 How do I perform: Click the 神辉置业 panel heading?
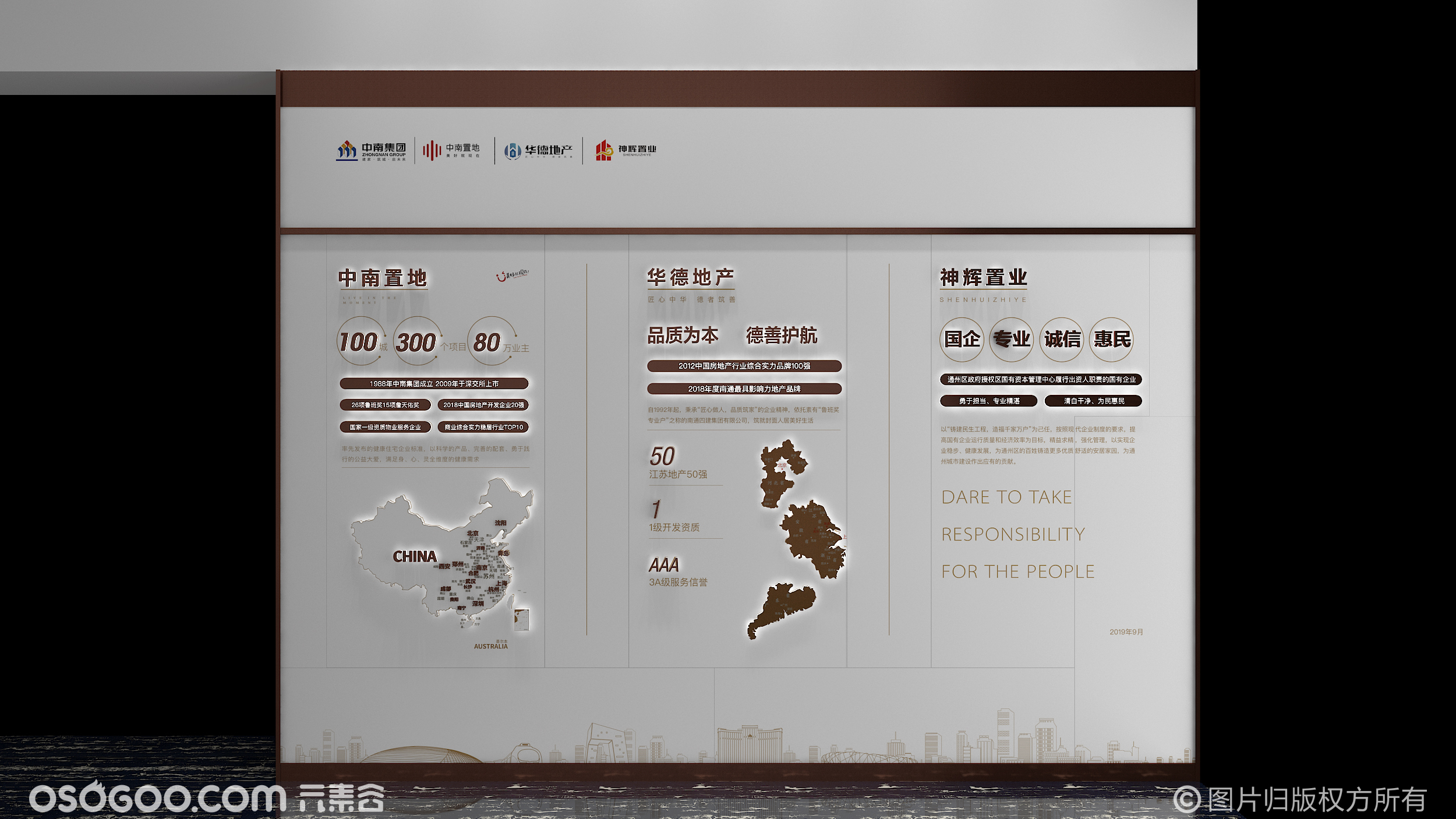tap(983, 277)
